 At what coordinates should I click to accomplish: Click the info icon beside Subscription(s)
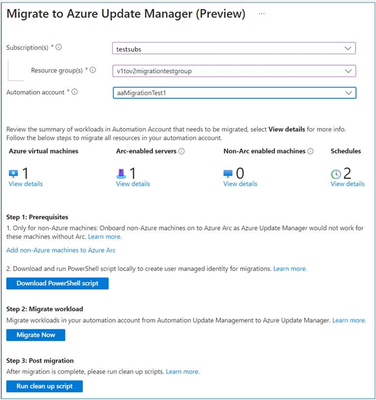click(59, 47)
